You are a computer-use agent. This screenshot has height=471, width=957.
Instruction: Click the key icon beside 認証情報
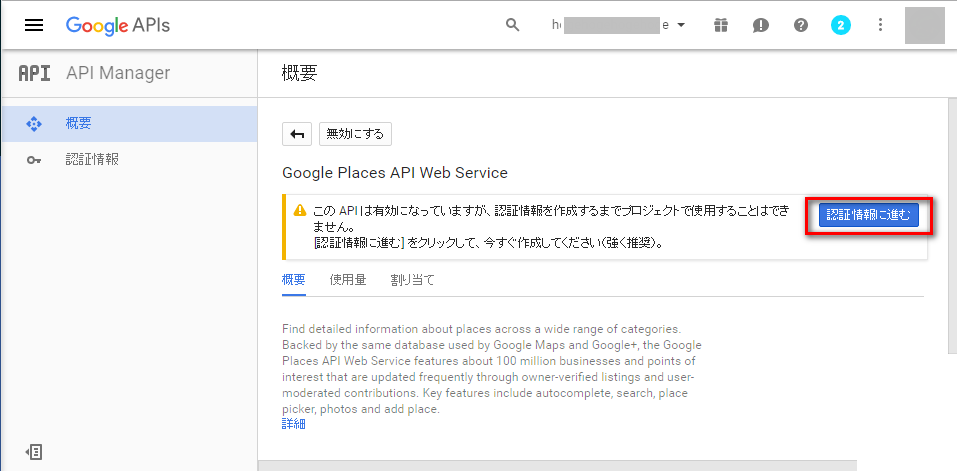[x=34, y=160]
